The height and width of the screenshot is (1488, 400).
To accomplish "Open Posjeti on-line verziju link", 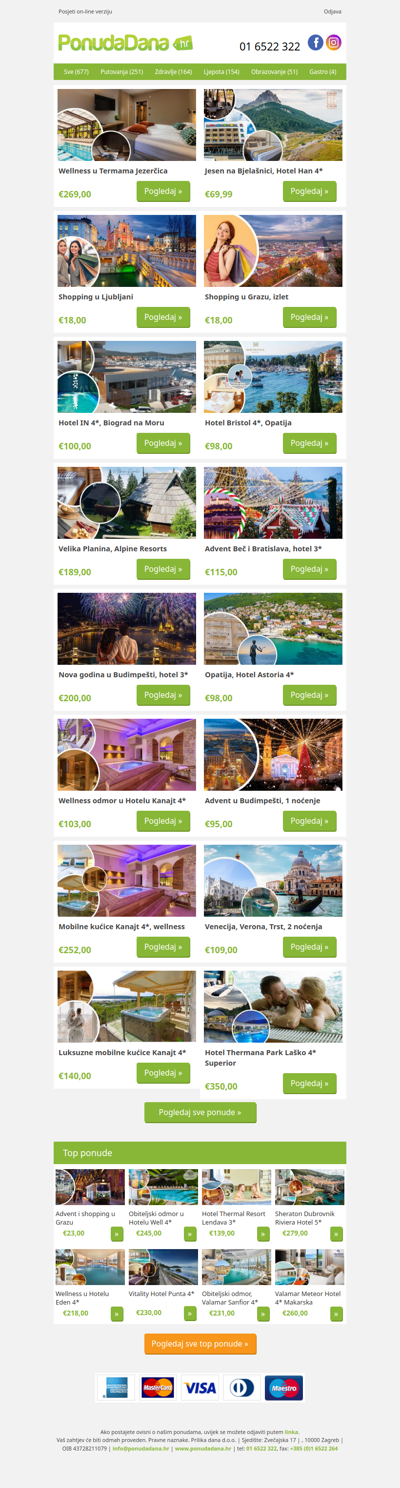I will click(85, 11).
